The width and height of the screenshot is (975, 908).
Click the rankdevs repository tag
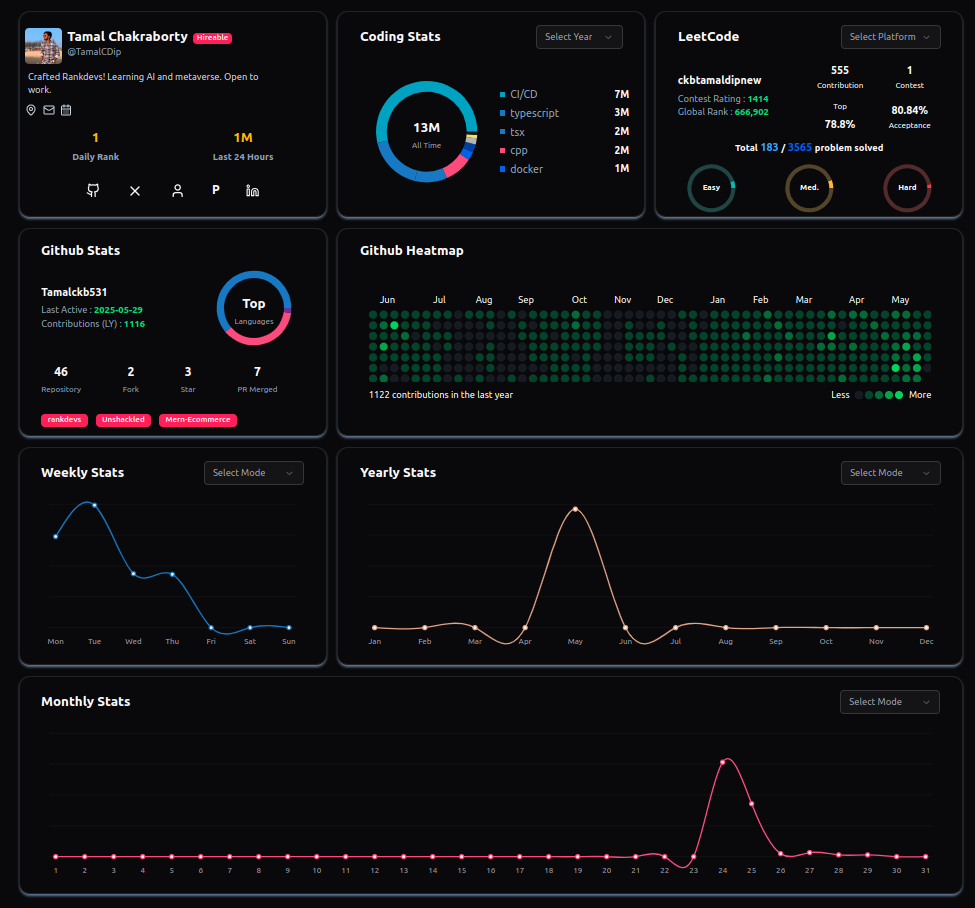[x=65, y=420]
